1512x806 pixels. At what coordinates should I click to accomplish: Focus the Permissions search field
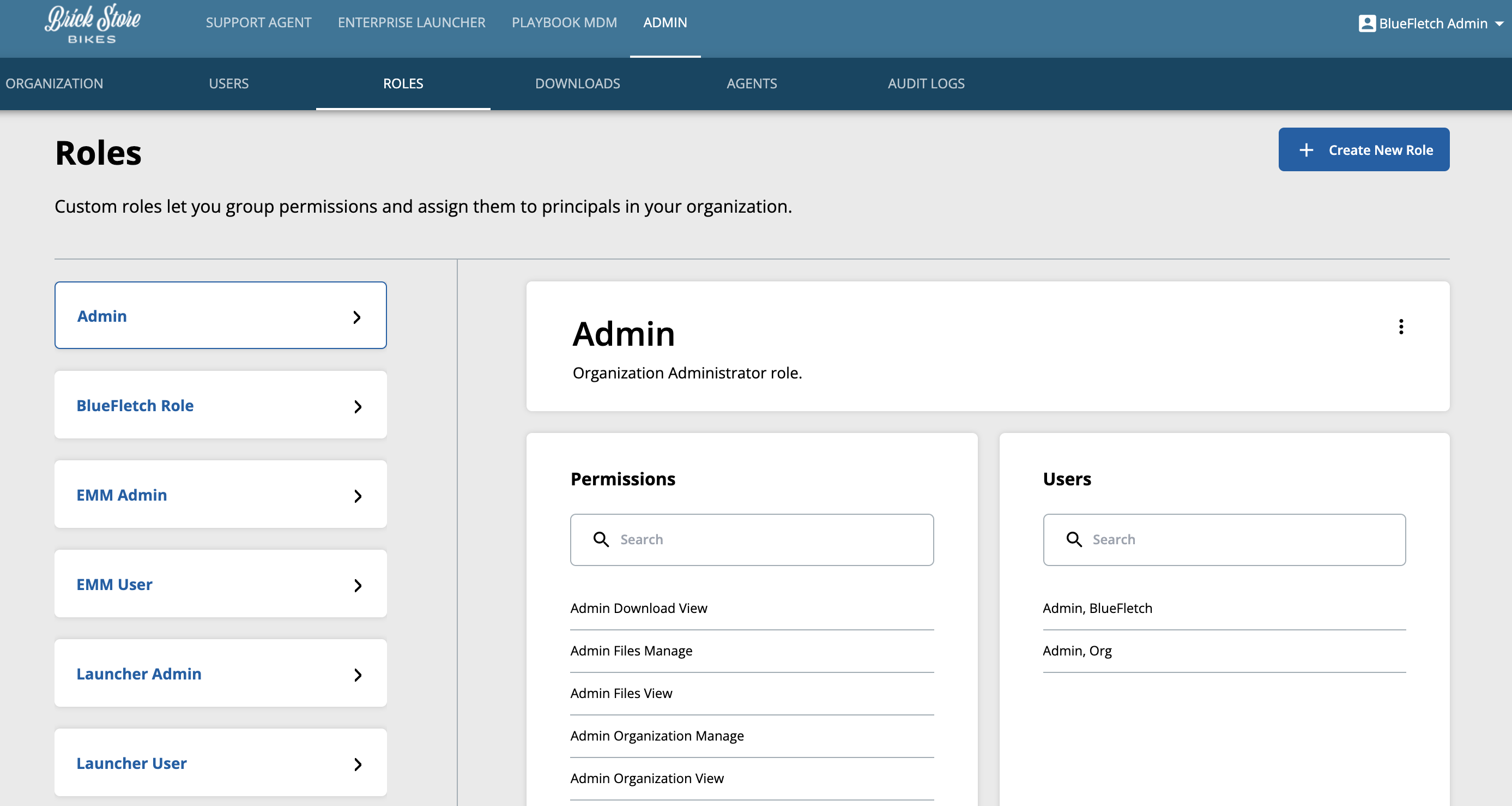click(752, 540)
